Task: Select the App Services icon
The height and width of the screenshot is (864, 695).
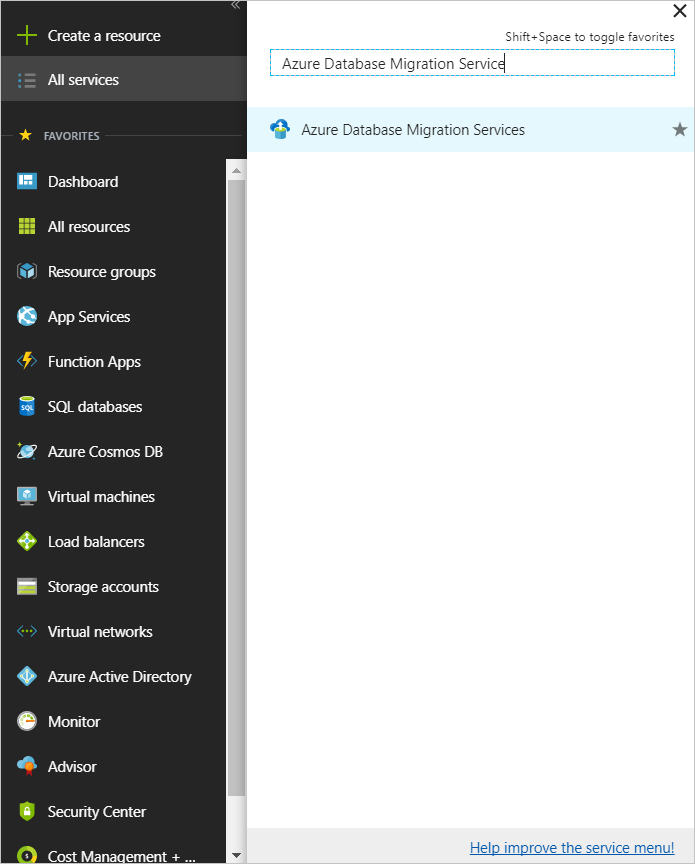Action: (27, 316)
